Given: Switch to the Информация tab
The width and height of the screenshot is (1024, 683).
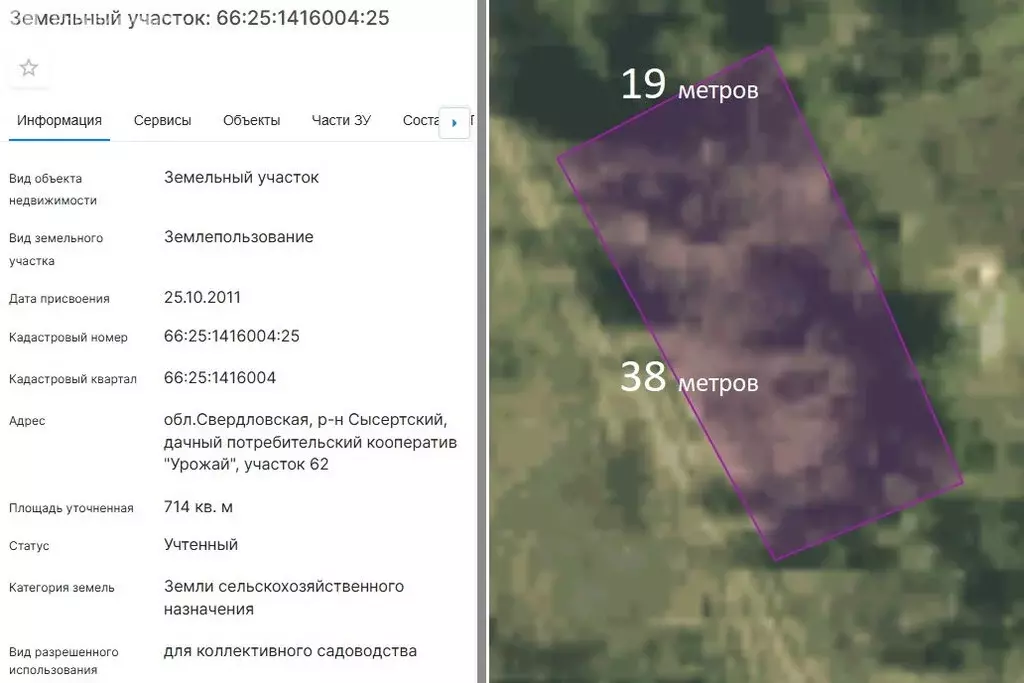Looking at the screenshot, I should coord(59,120).
